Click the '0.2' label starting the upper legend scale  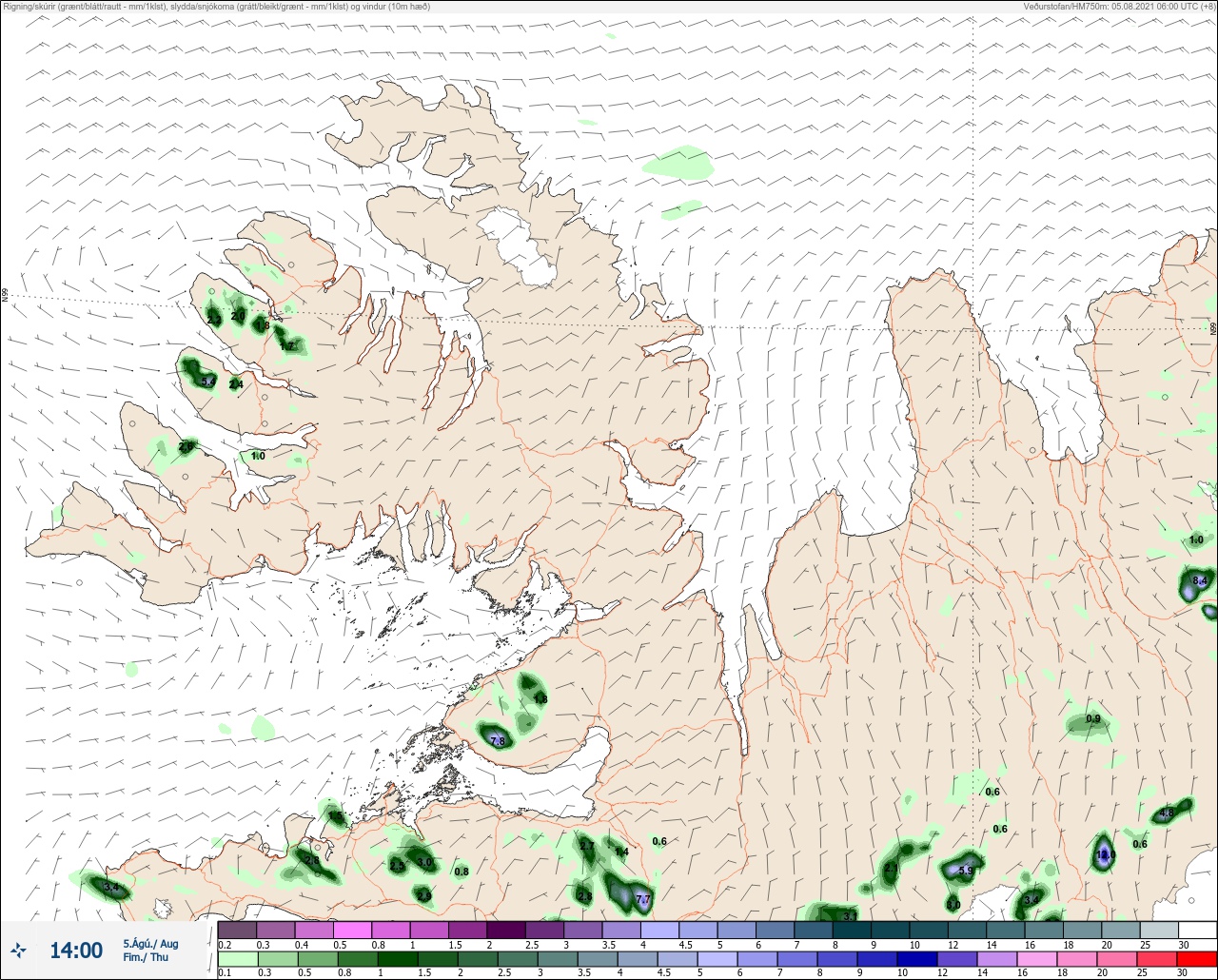point(225,944)
